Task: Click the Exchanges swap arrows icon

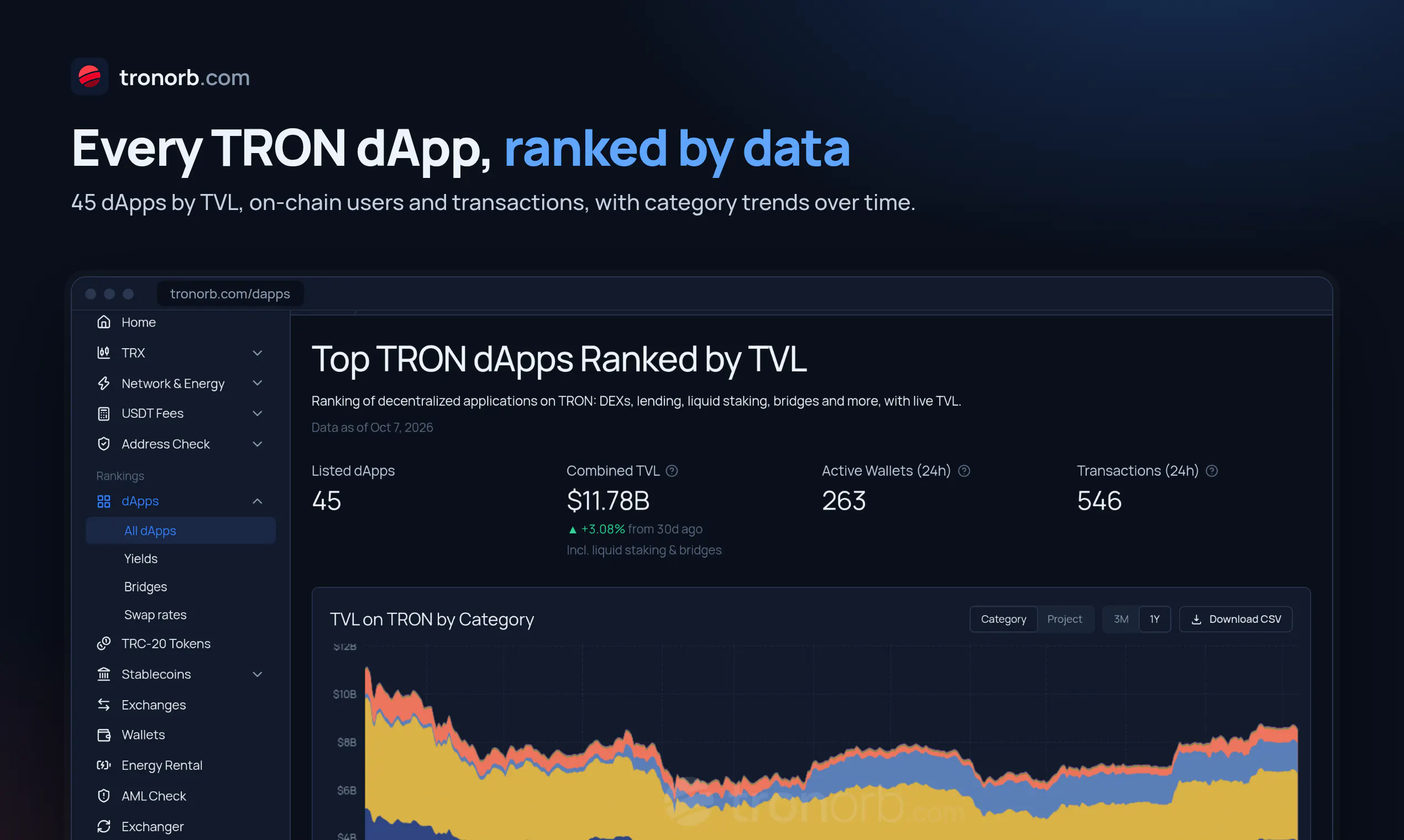Action: (103, 705)
